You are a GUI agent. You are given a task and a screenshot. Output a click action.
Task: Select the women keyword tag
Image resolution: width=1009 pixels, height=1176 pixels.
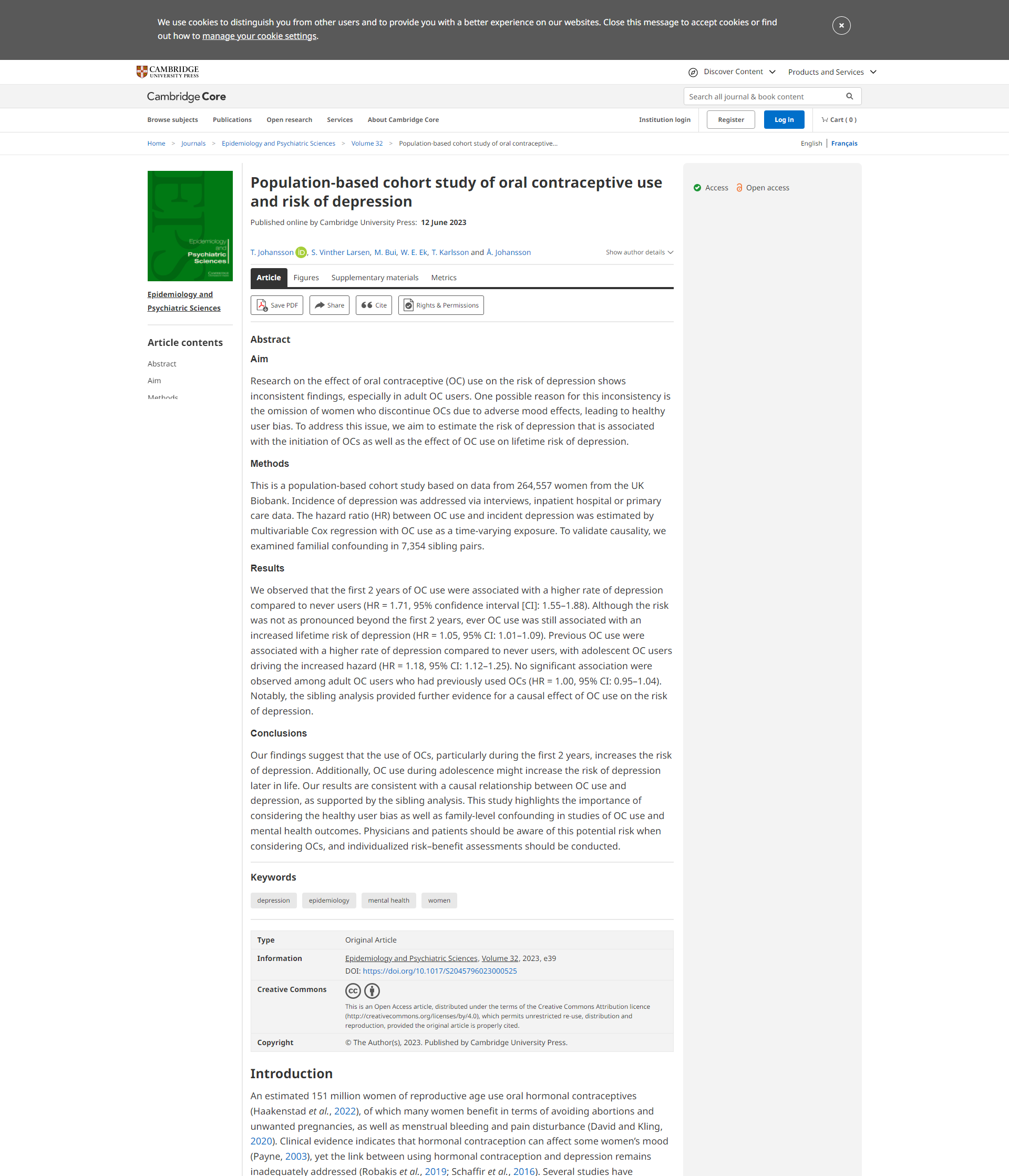[x=439, y=900]
